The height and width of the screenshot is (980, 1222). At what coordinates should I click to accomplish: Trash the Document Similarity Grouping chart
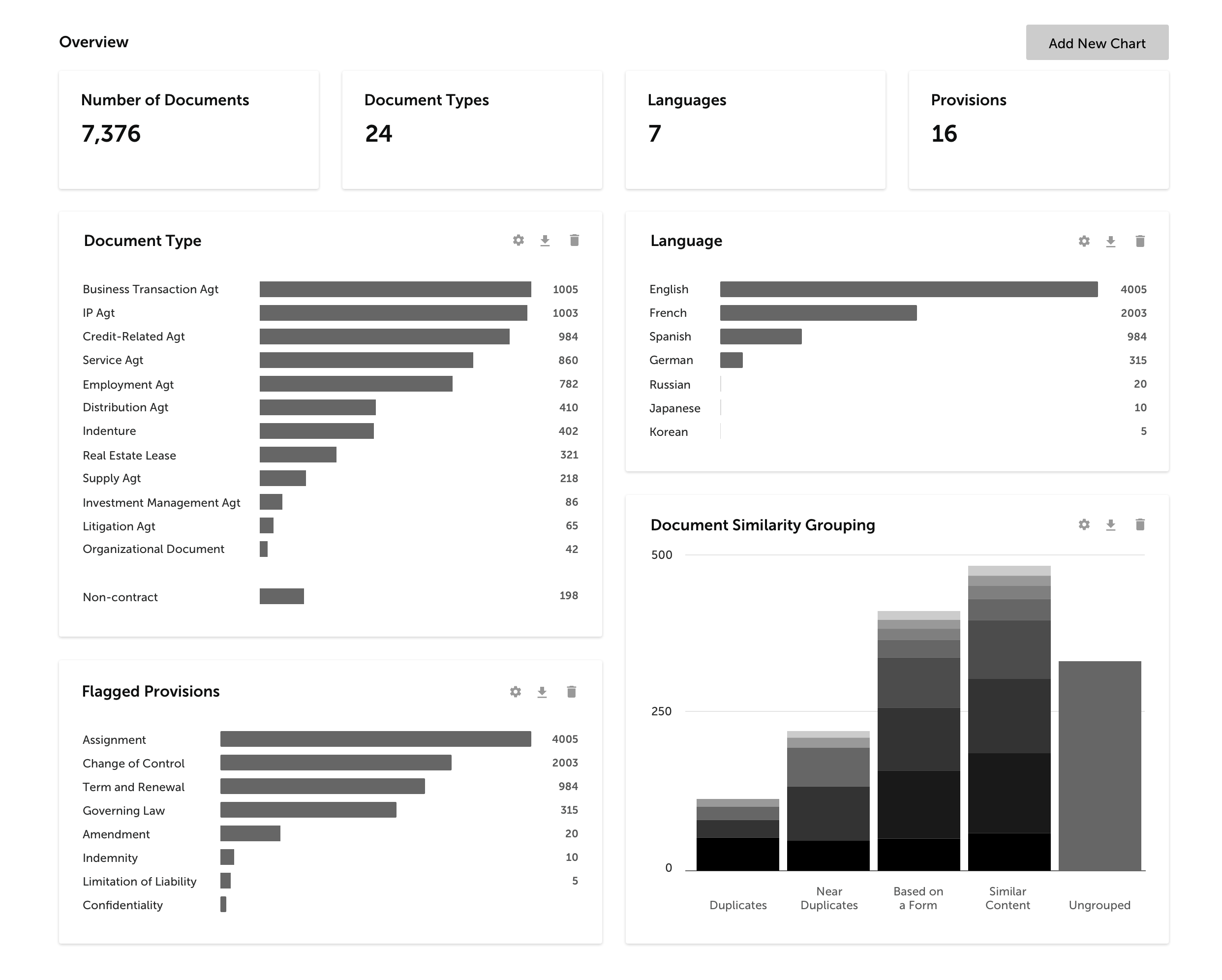1140,525
